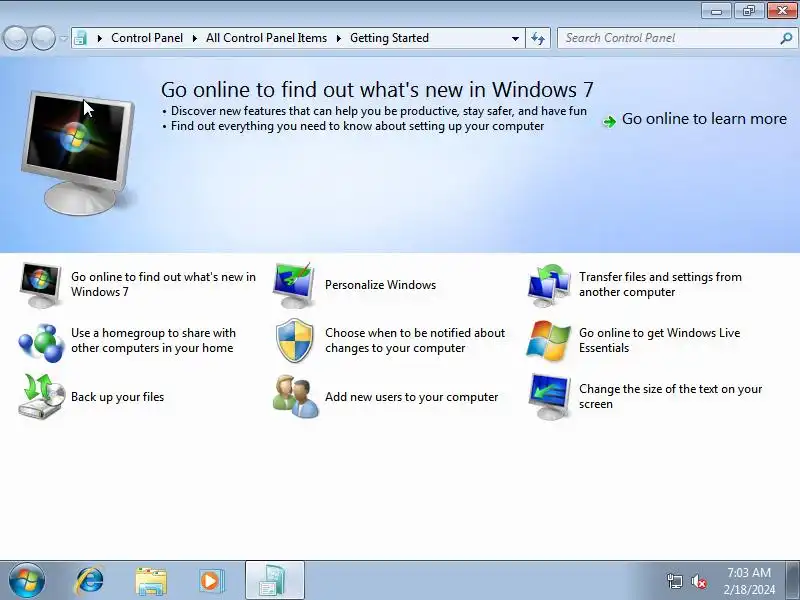Click the search magnifier icon
Viewport: 800px width, 600px height.
786,38
